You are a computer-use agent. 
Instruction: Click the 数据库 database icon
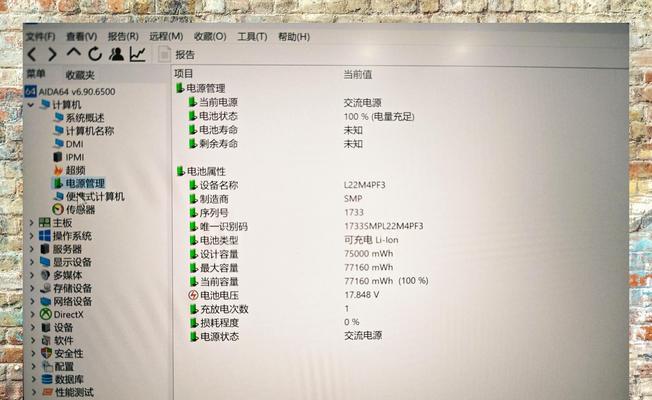pos(47,379)
